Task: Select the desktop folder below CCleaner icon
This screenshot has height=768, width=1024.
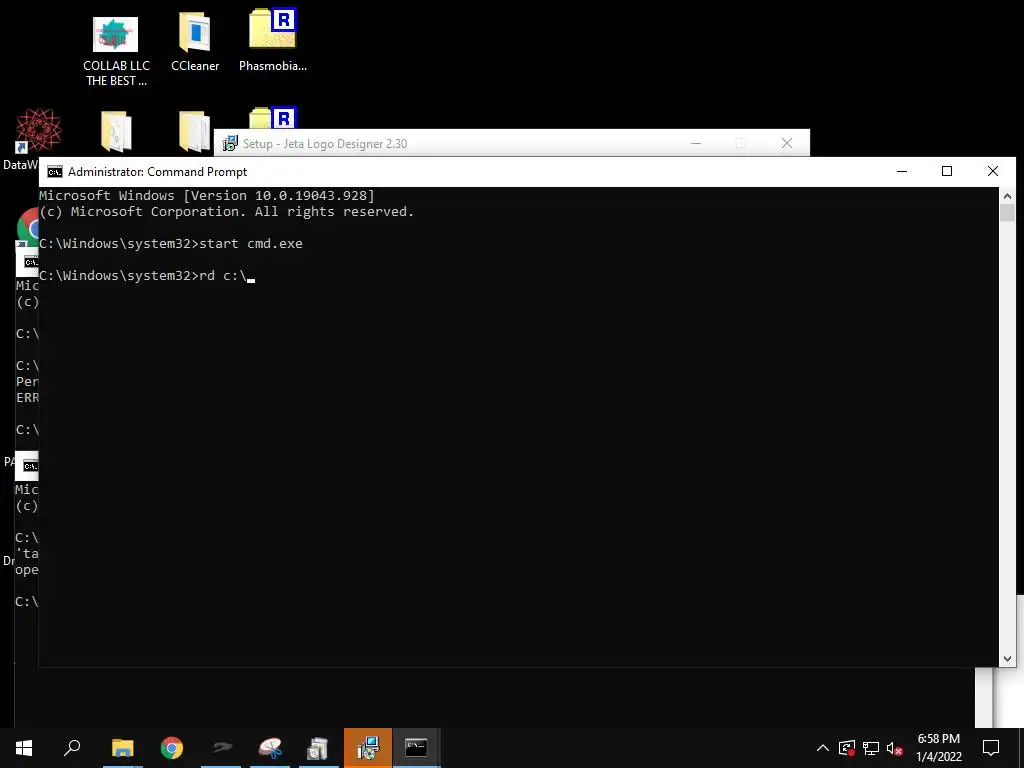Action: [x=195, y=131]
